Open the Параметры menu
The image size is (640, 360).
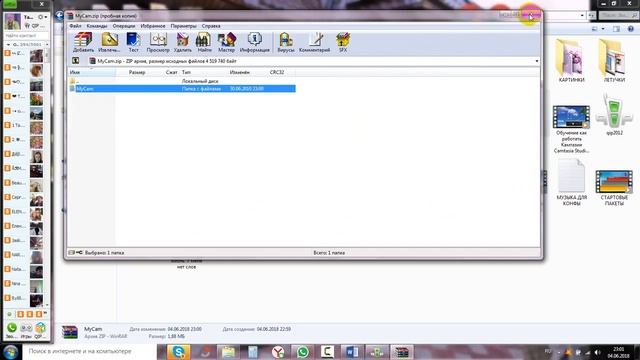[183, 26]
